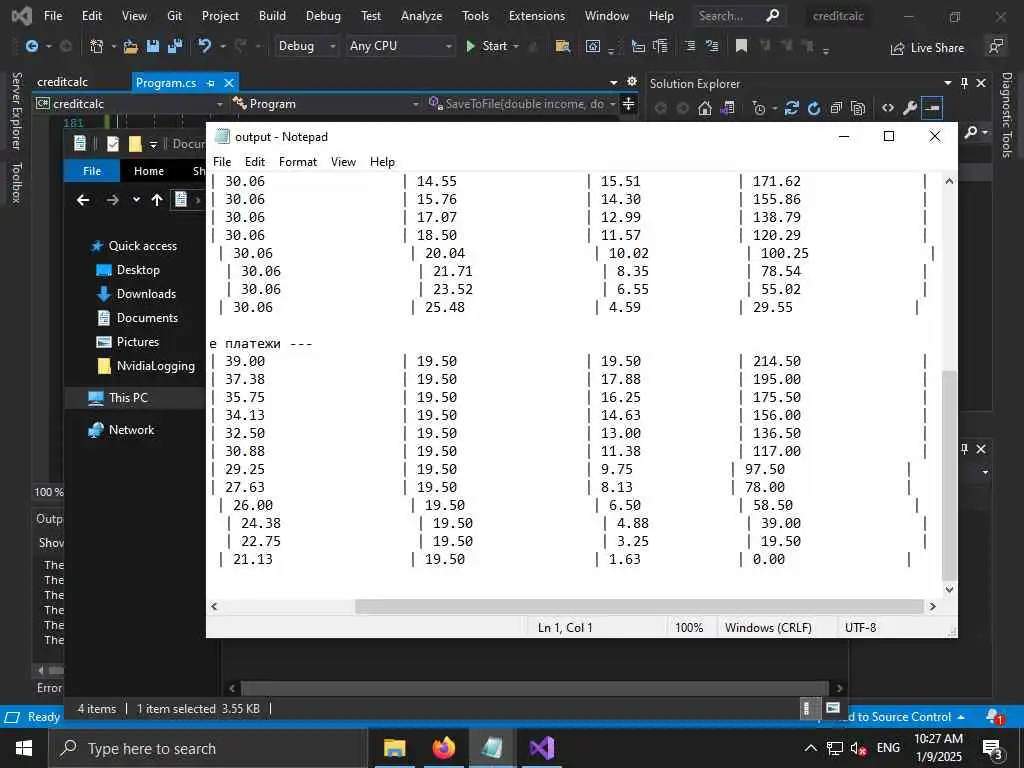
Task: Click Notepad horizontal scrollbar thumb
Action: 639,606
